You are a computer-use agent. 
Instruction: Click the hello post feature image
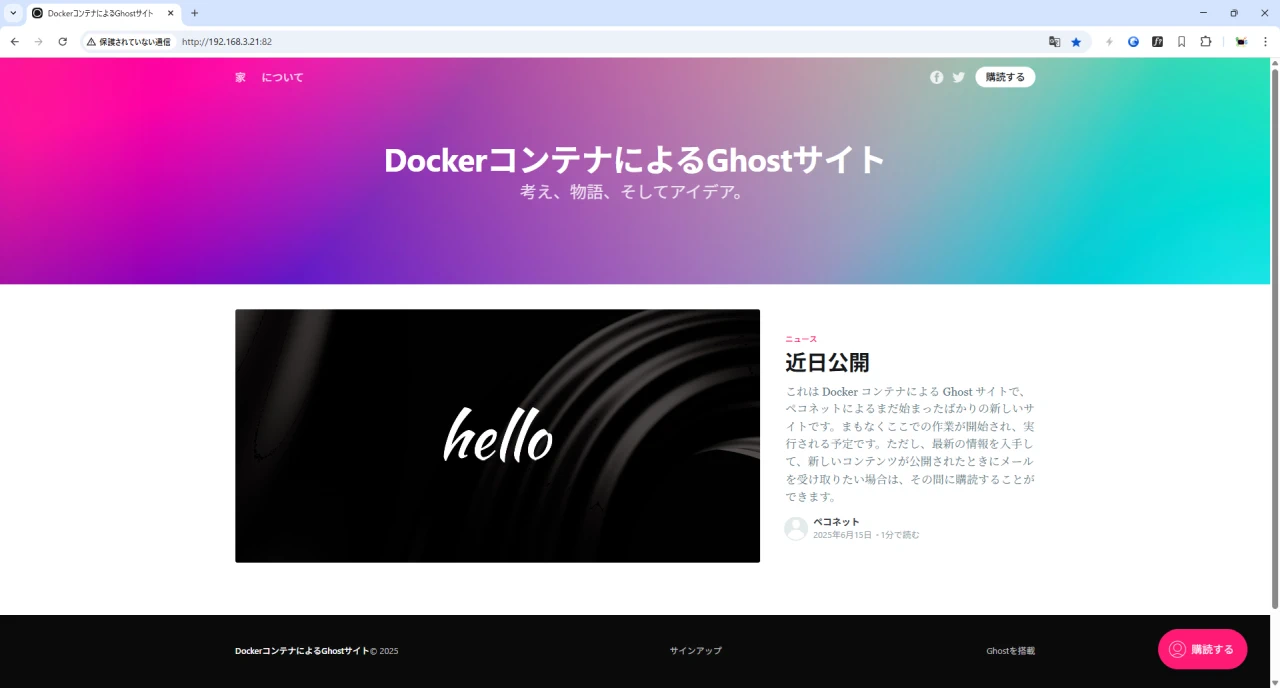pyautogui.click(x=497, y=435)
